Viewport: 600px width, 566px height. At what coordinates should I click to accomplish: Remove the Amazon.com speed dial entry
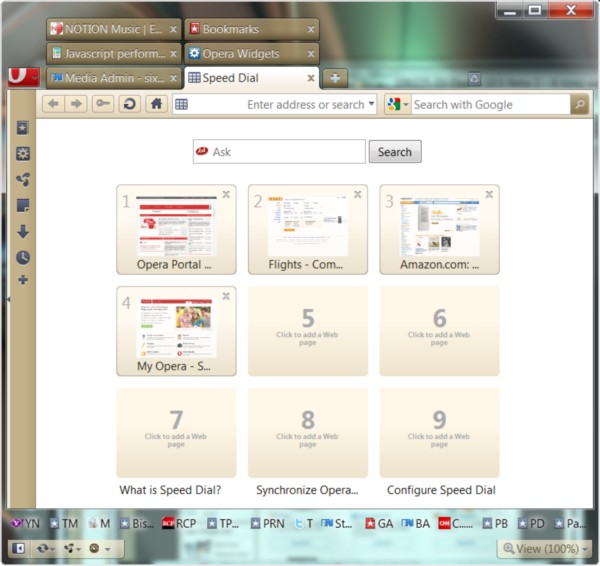pos(489,194)
